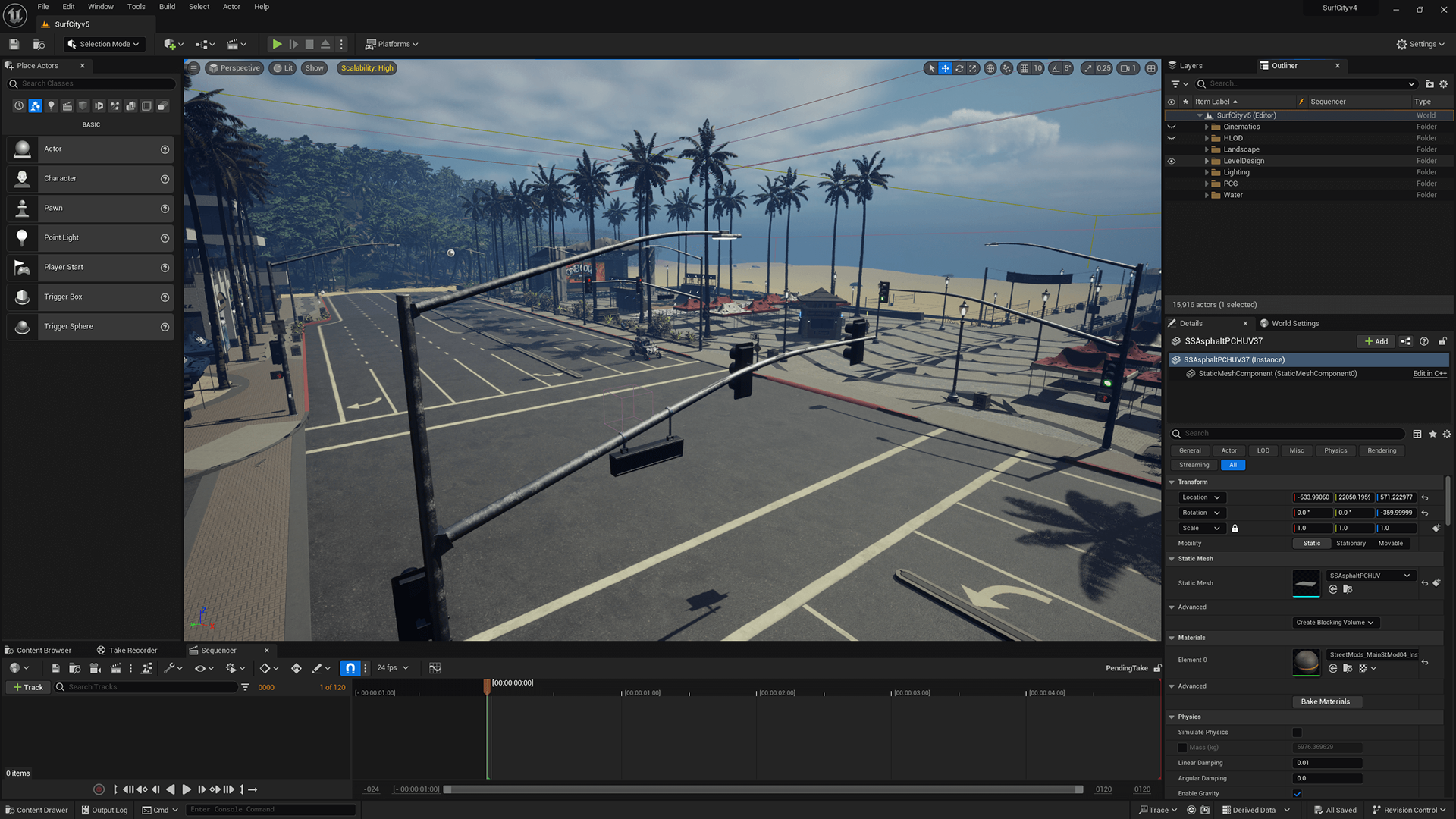This screenshot has width=1456, height=819.
Task: Open the Content Browser tab
Action: [x=38, y=651]
